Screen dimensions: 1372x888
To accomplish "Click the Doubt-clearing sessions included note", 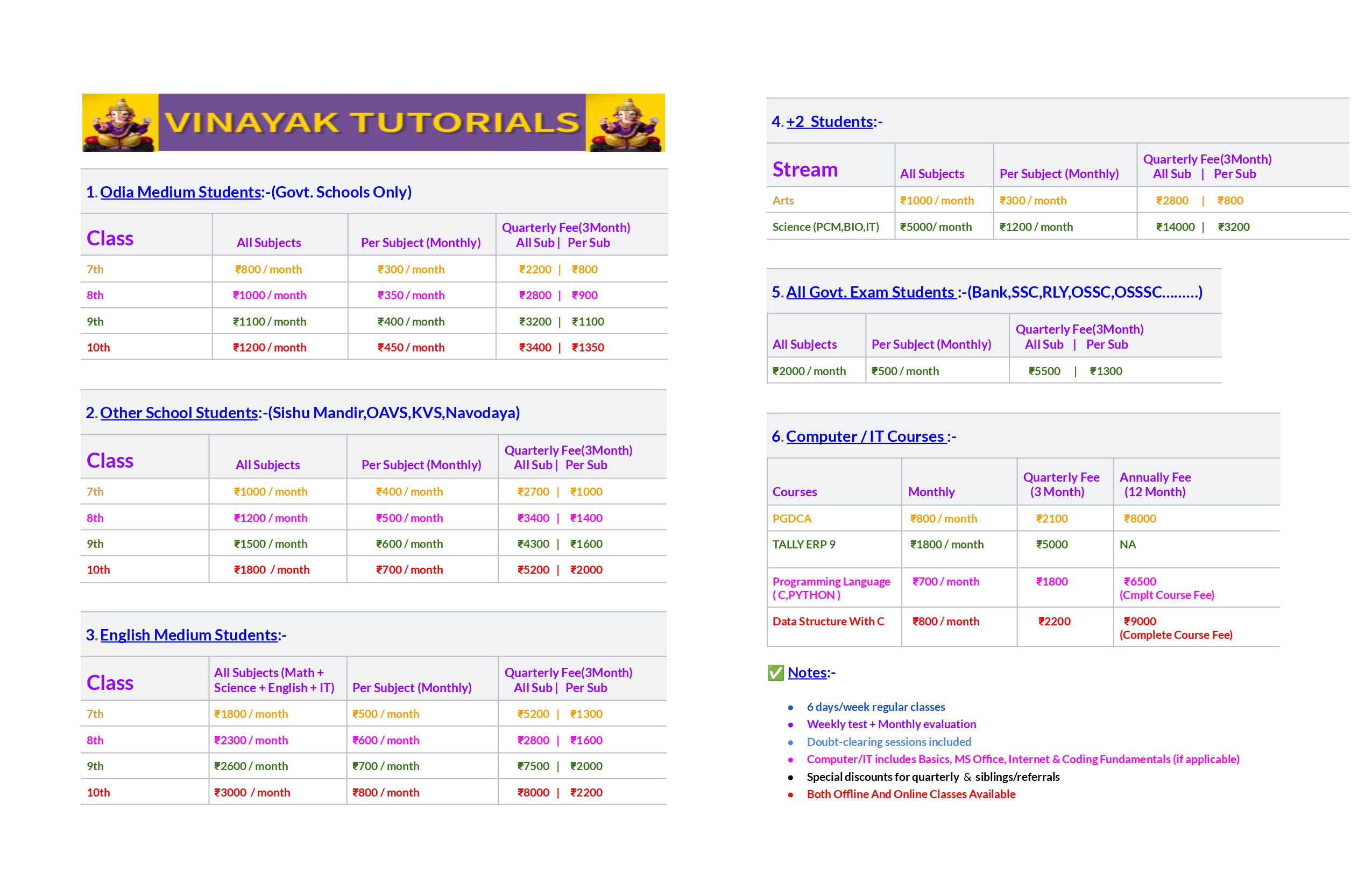I will (x=889, y=742).
